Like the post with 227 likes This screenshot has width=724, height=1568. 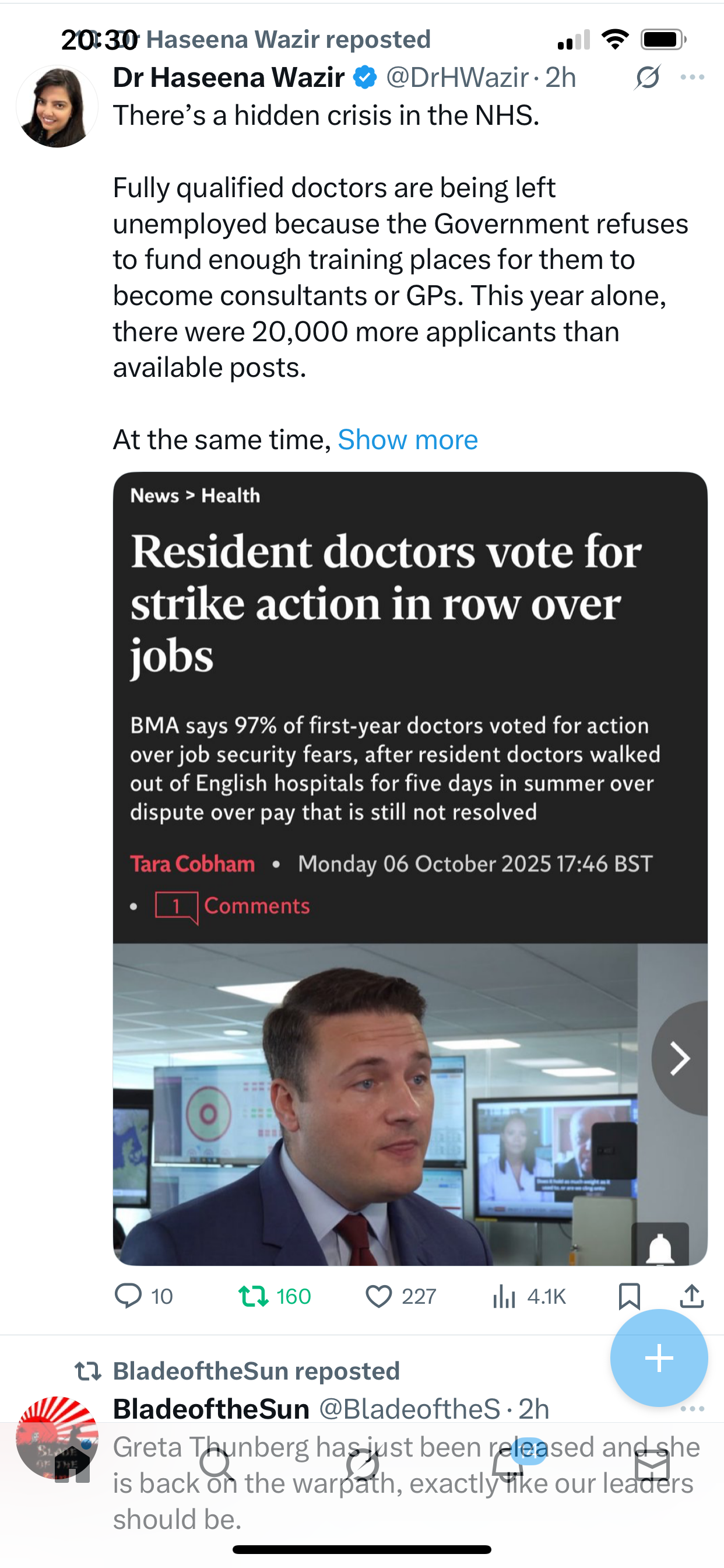379,1296
